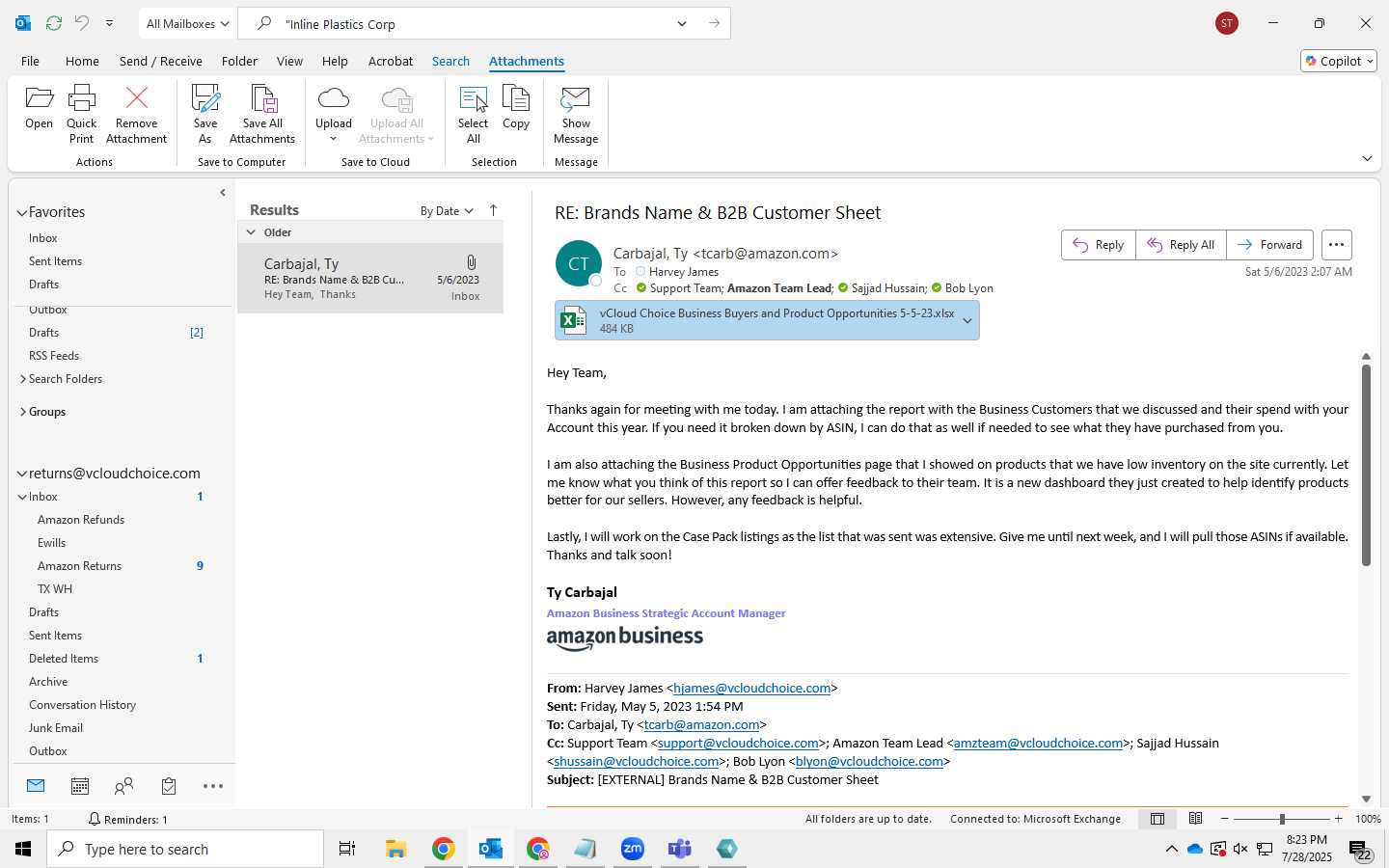Copy the attachment
Screen dimensions: 1389x868
click(x=516, y=107)
